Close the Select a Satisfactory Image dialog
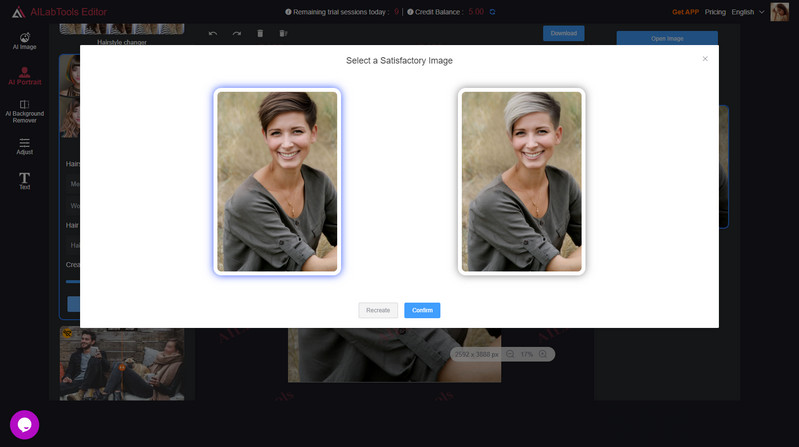Screen dimensions: 799x447 pyautogui.click(x=705, y=59)
